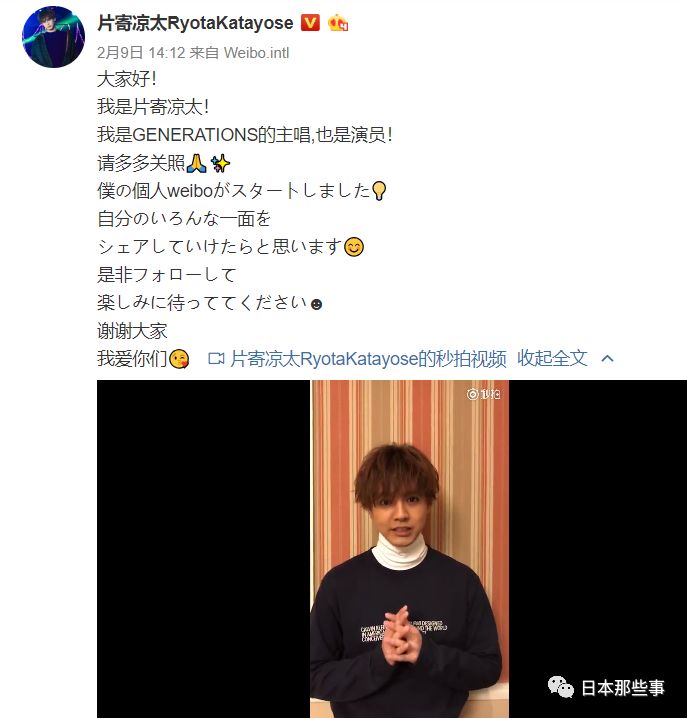
Task: Click the orange V verified badge
Action: tap(310, 22)
